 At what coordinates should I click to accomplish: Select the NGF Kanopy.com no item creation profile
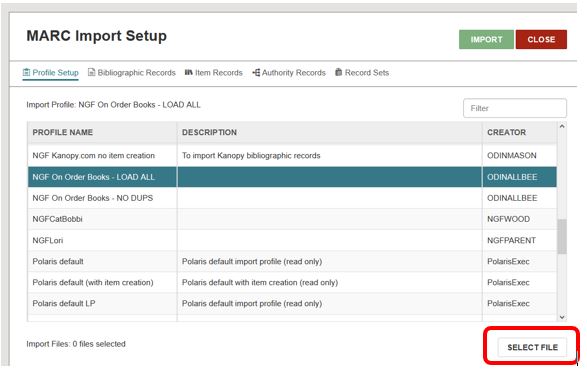tap(292, 156)
